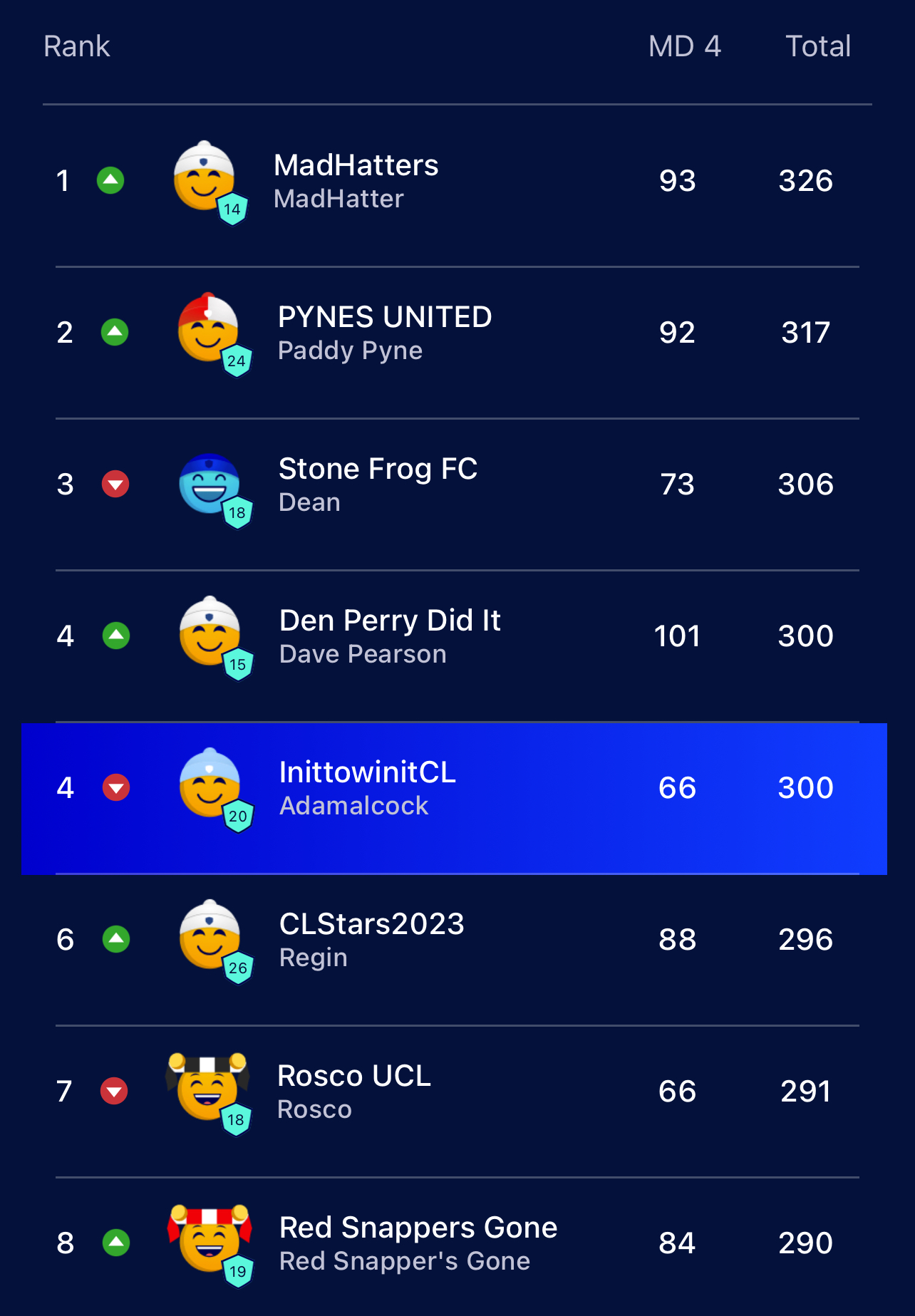Click the Total column header

tap(818, 46)
